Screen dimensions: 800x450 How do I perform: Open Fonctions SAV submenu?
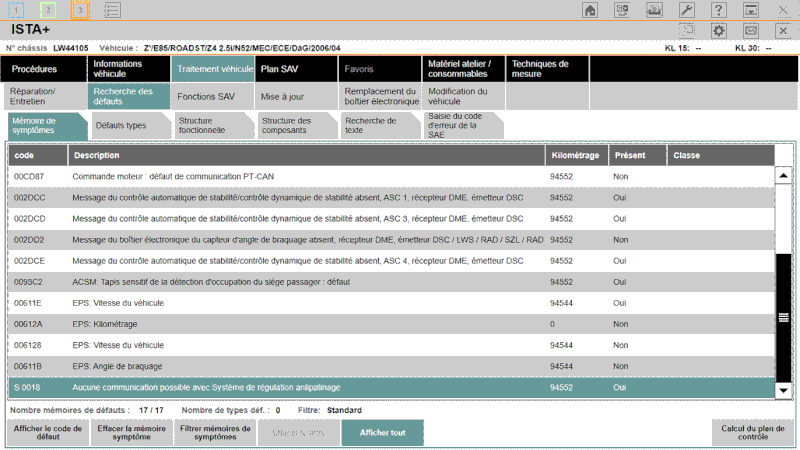tap(212, 96)
